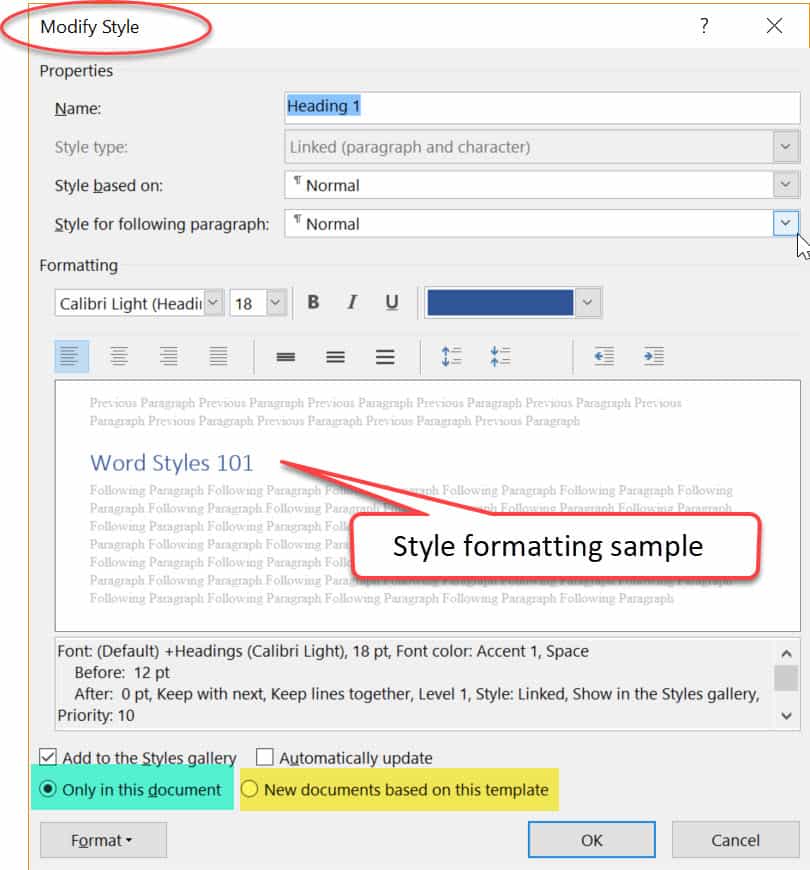
Task: Click the font size box showing 18
Action: click(248, 303)
